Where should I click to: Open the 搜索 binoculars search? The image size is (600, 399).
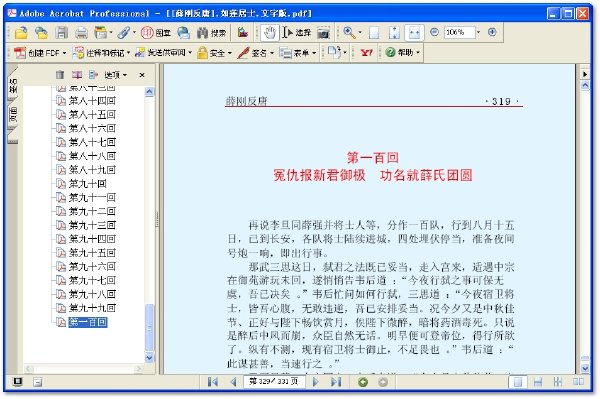click(x=211, y=33)
